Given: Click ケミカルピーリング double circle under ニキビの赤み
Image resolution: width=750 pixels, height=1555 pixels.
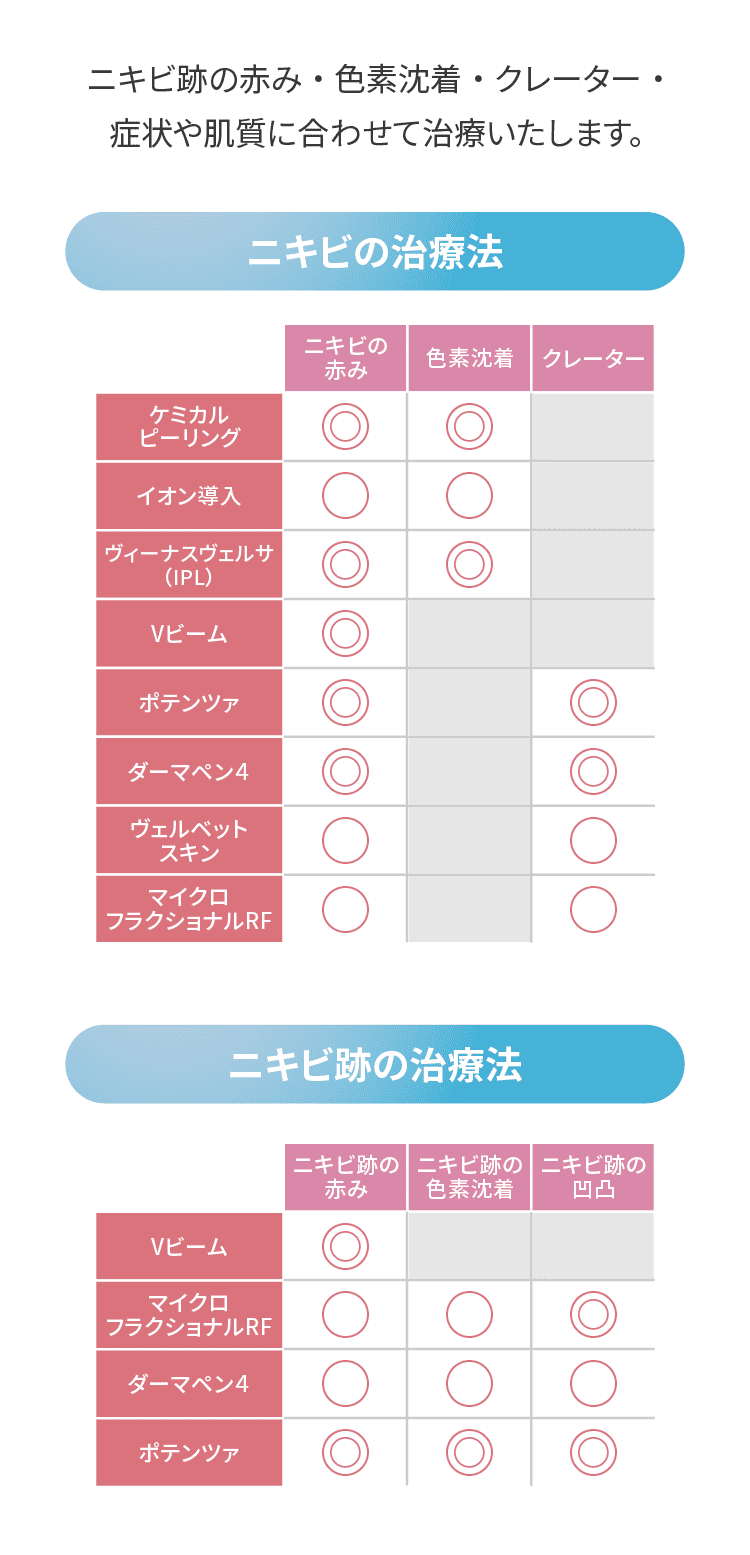Looking at the screenshot, I should point(345,427).
